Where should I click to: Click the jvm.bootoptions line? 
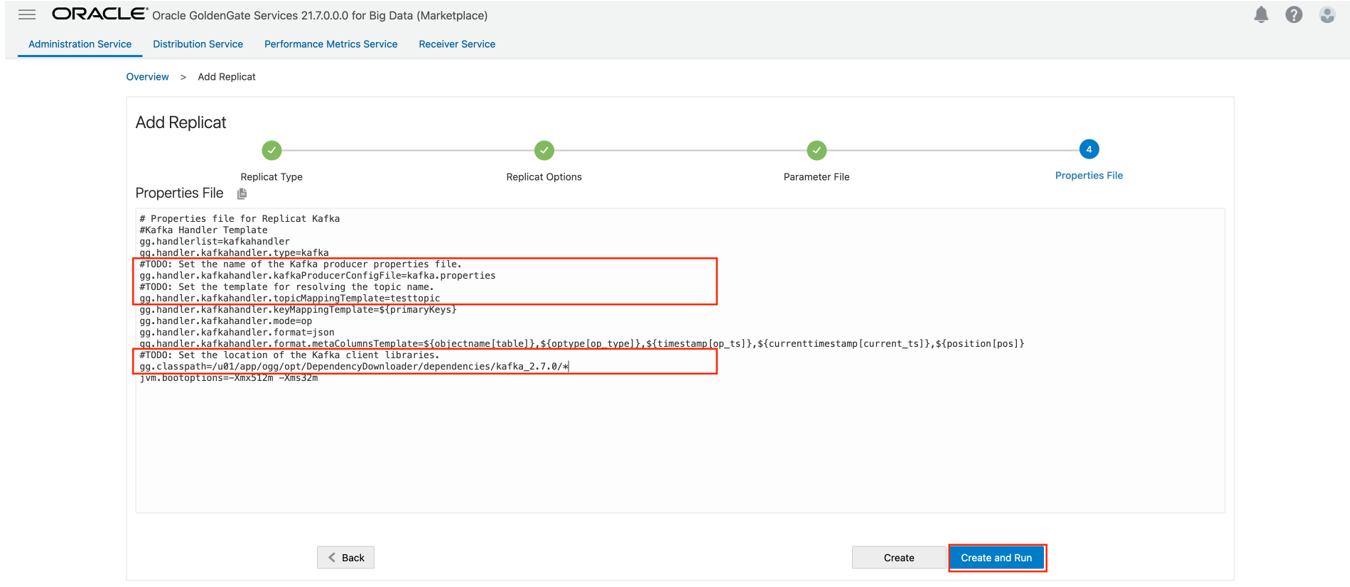(229, 378)
